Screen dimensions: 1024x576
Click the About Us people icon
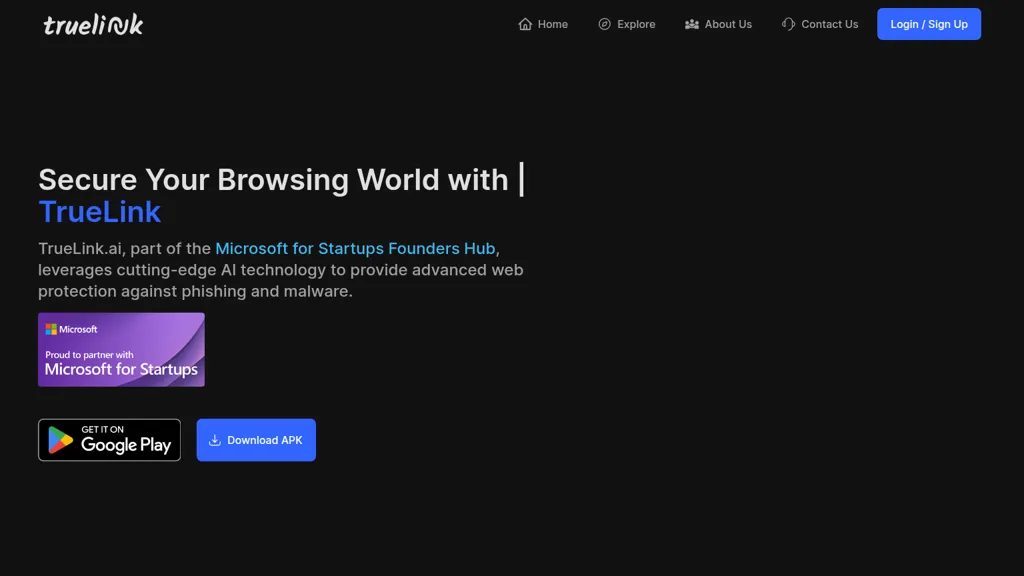[692, 24]
